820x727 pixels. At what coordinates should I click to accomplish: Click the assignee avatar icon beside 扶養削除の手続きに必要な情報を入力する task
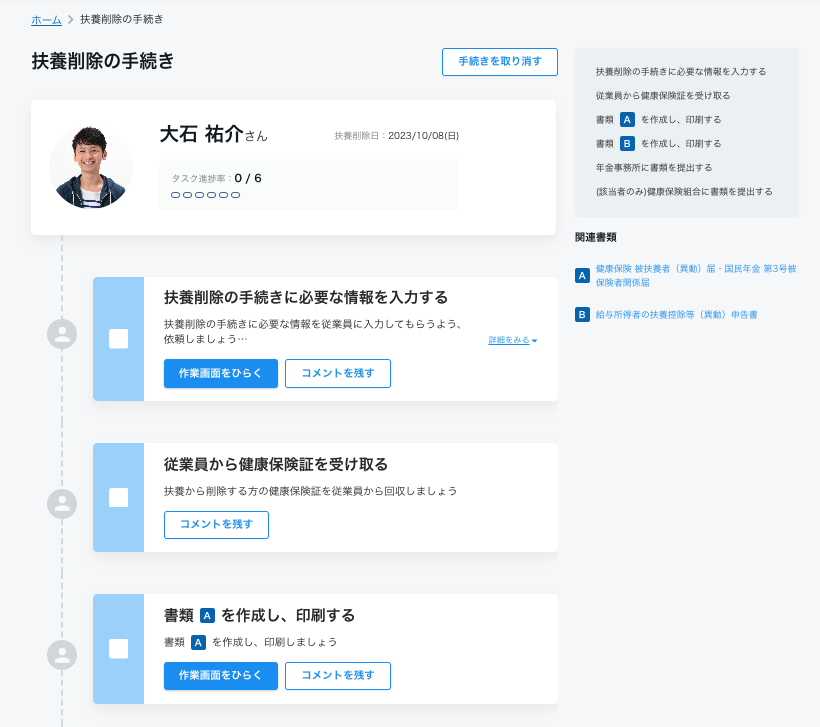(x=62, y=334)
